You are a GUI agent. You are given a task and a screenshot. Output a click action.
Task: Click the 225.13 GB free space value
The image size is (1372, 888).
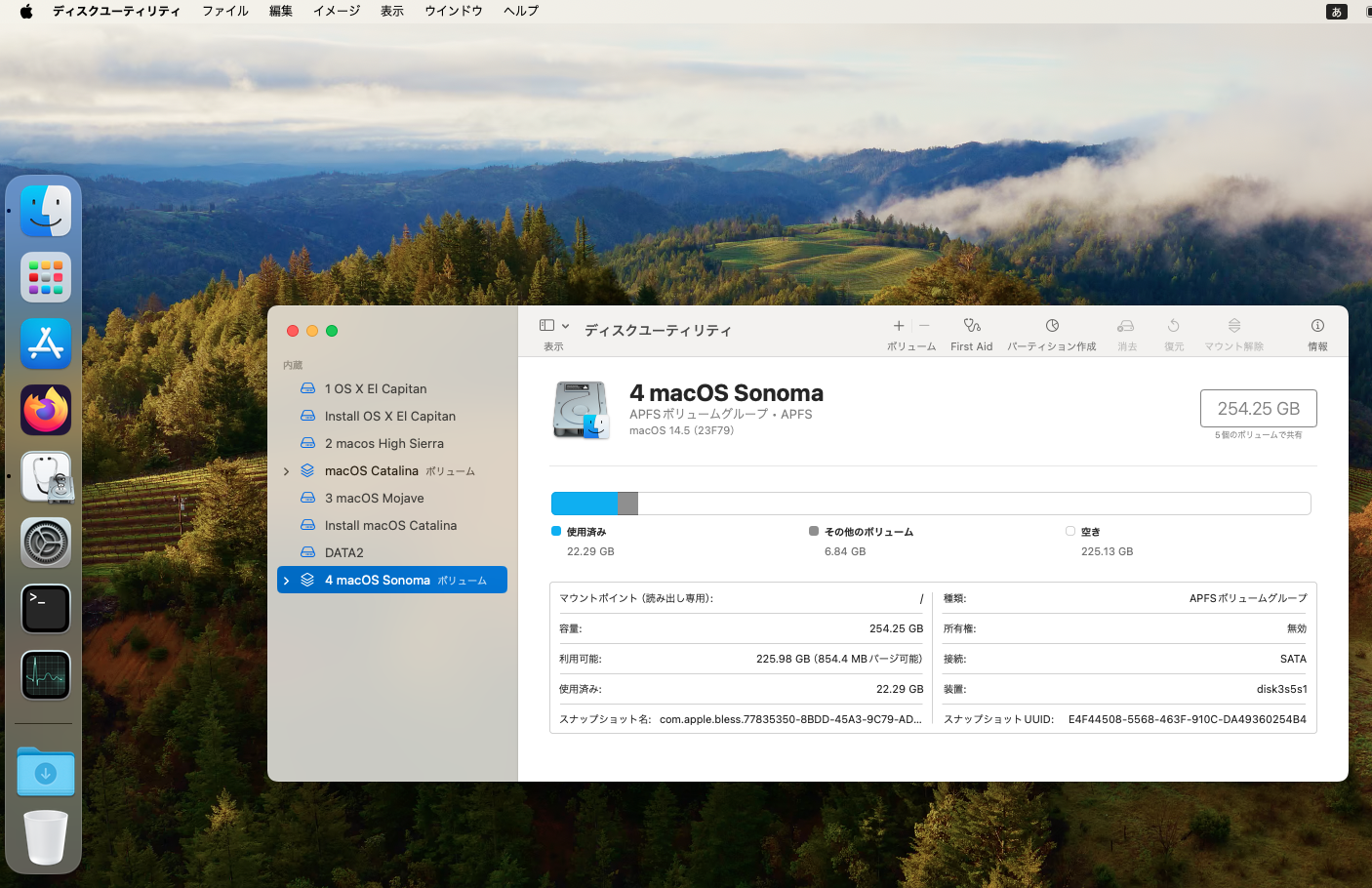1107,551
